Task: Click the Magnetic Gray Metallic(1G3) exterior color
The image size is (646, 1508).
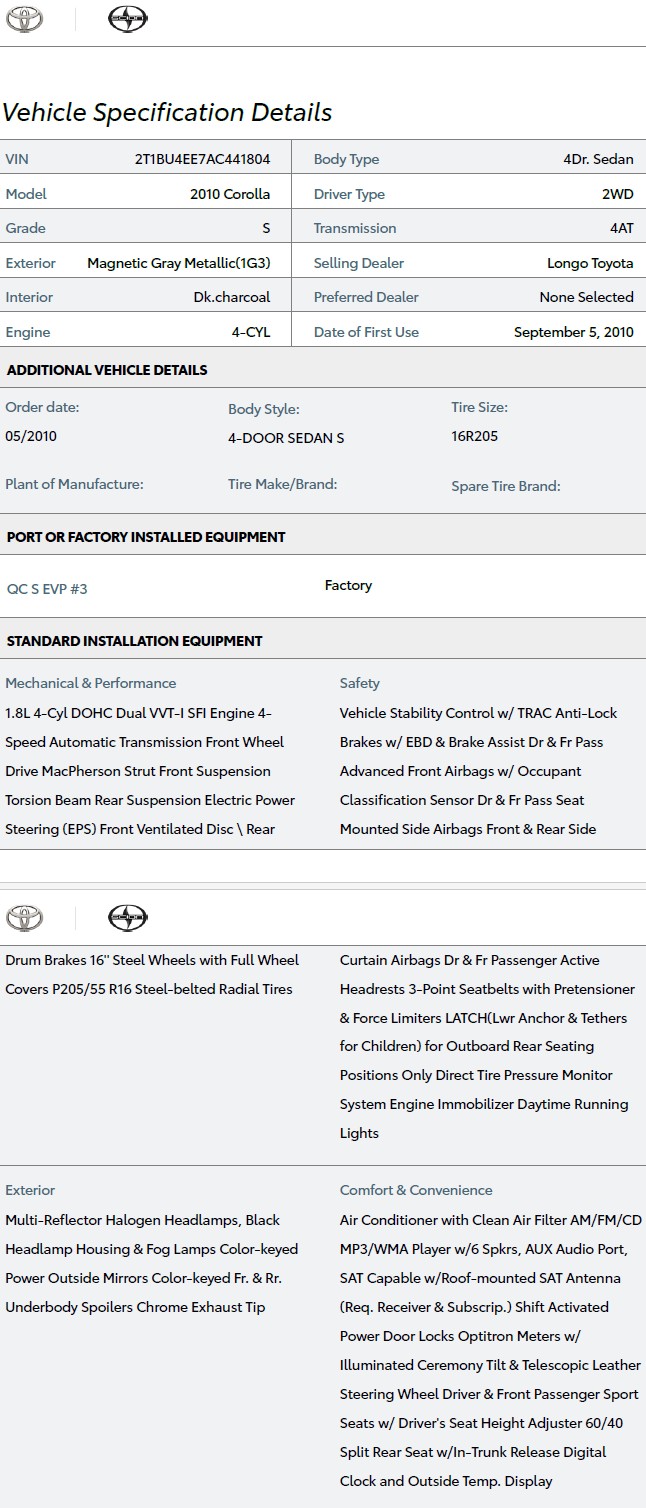Action: (179, 263)
